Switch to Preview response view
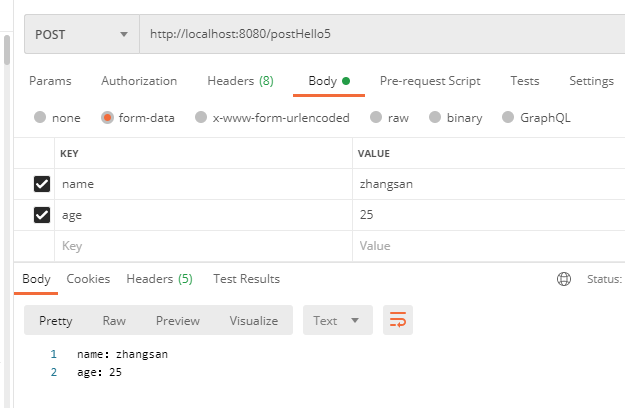625x408 pixels. coord(177,321)
